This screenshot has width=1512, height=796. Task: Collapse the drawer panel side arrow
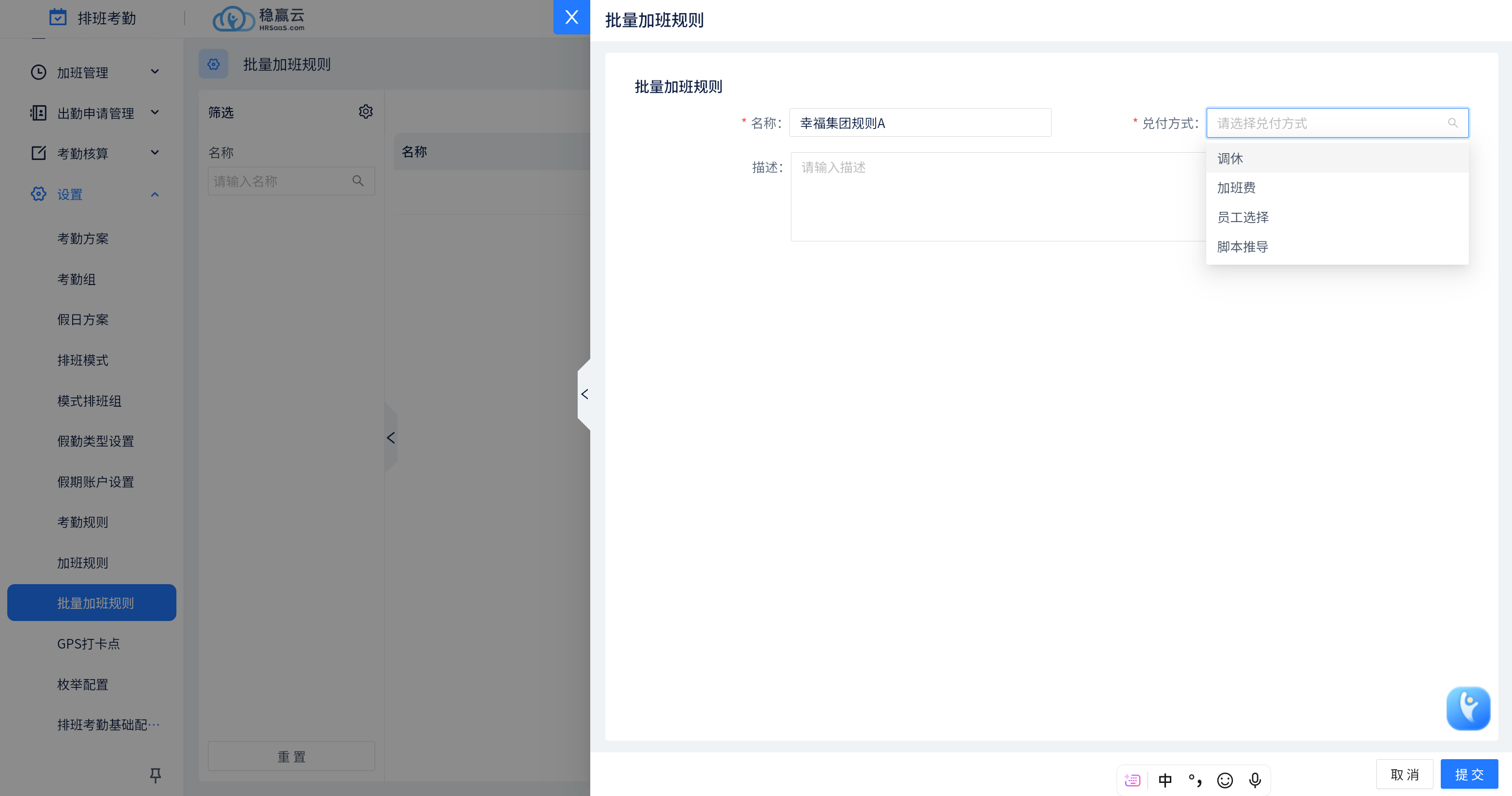point(584,394)
